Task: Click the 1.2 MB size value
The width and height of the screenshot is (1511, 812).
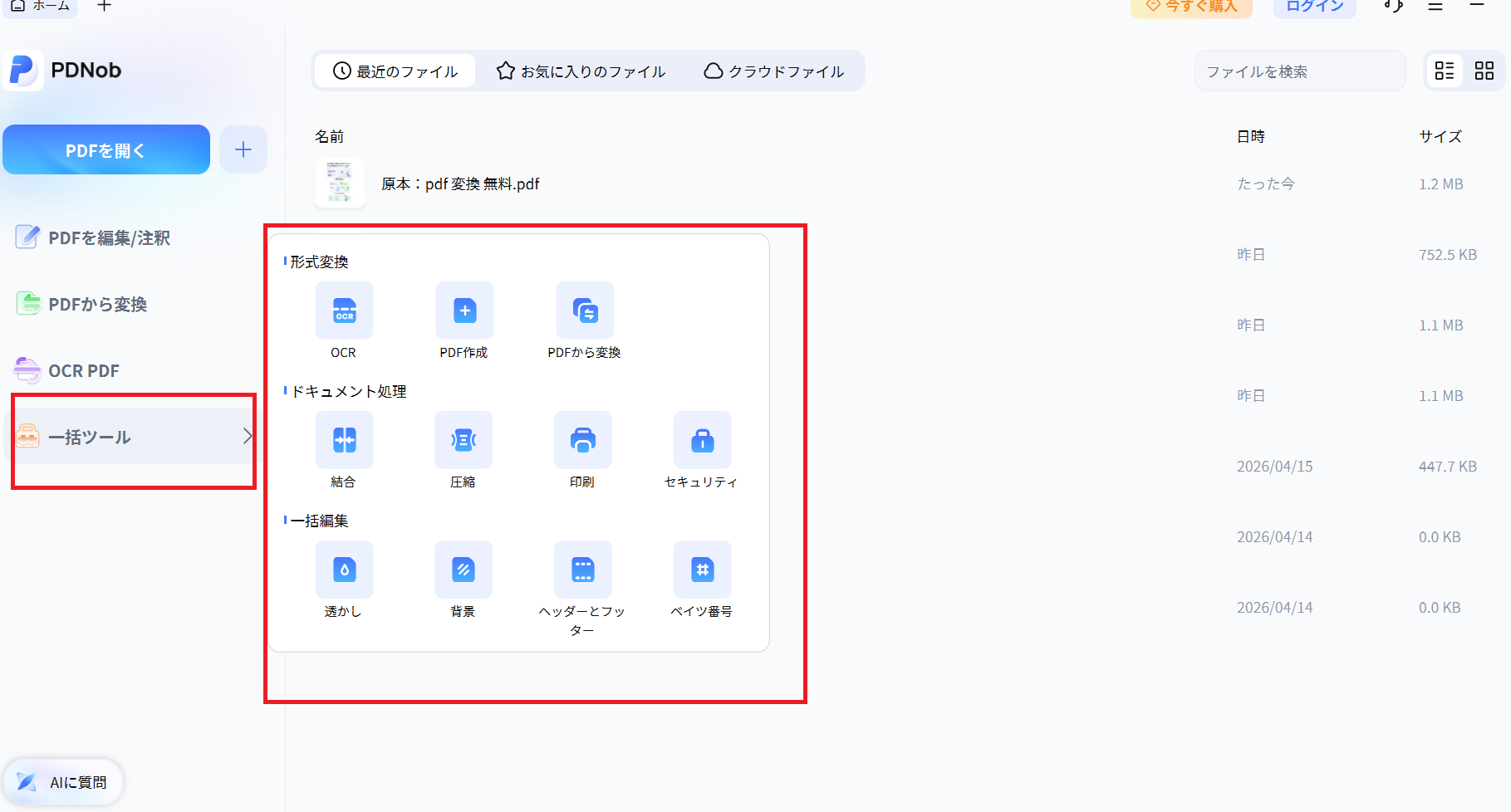Action: (1441, 184)
